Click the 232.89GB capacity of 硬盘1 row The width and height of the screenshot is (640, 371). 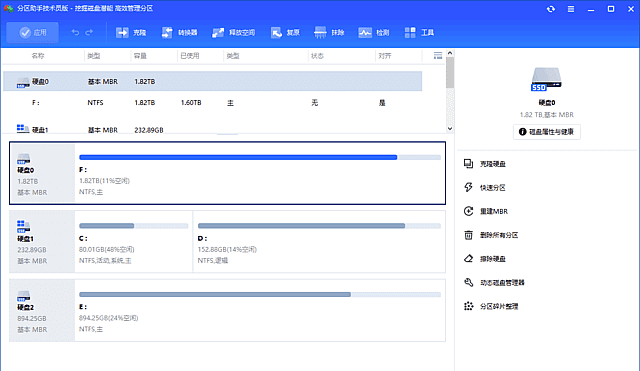149,130
